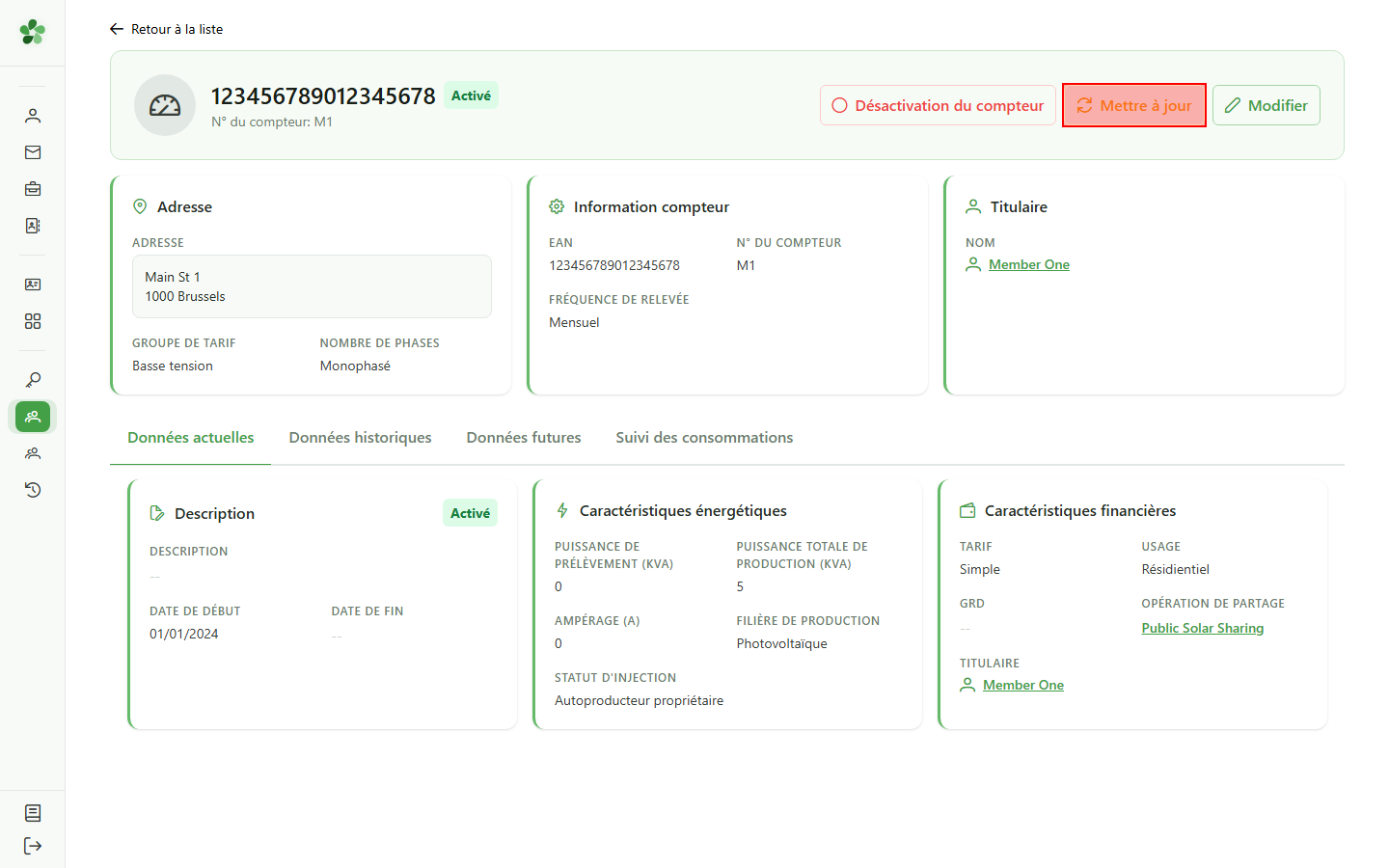Image resolution: width=1389 pixels, height=868 pixels.
Task: Click person icon beside Member One in financières
Action: click(x=967, y=685)
